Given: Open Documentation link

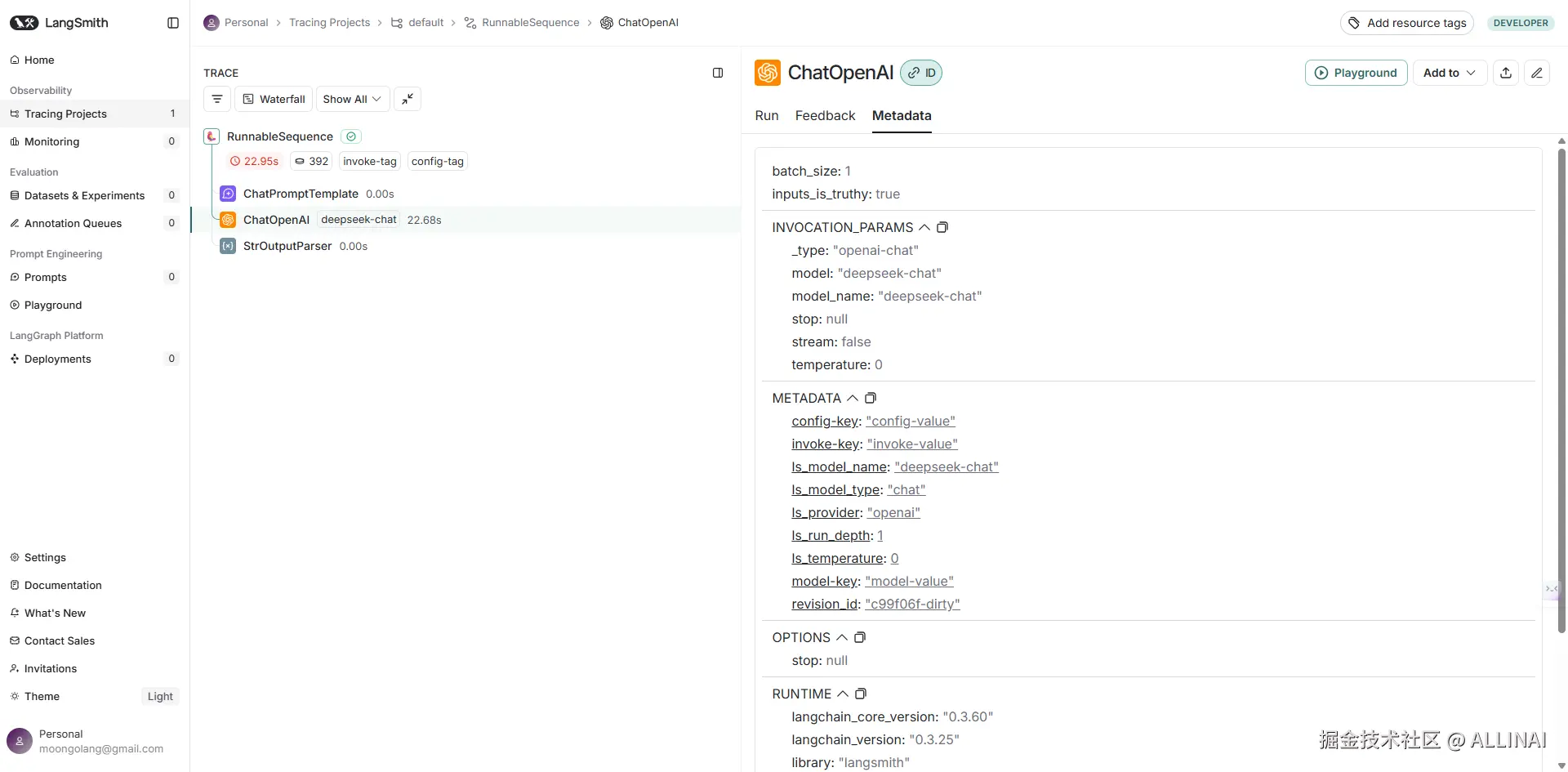Looking at the screenshot, I should 95,585.
